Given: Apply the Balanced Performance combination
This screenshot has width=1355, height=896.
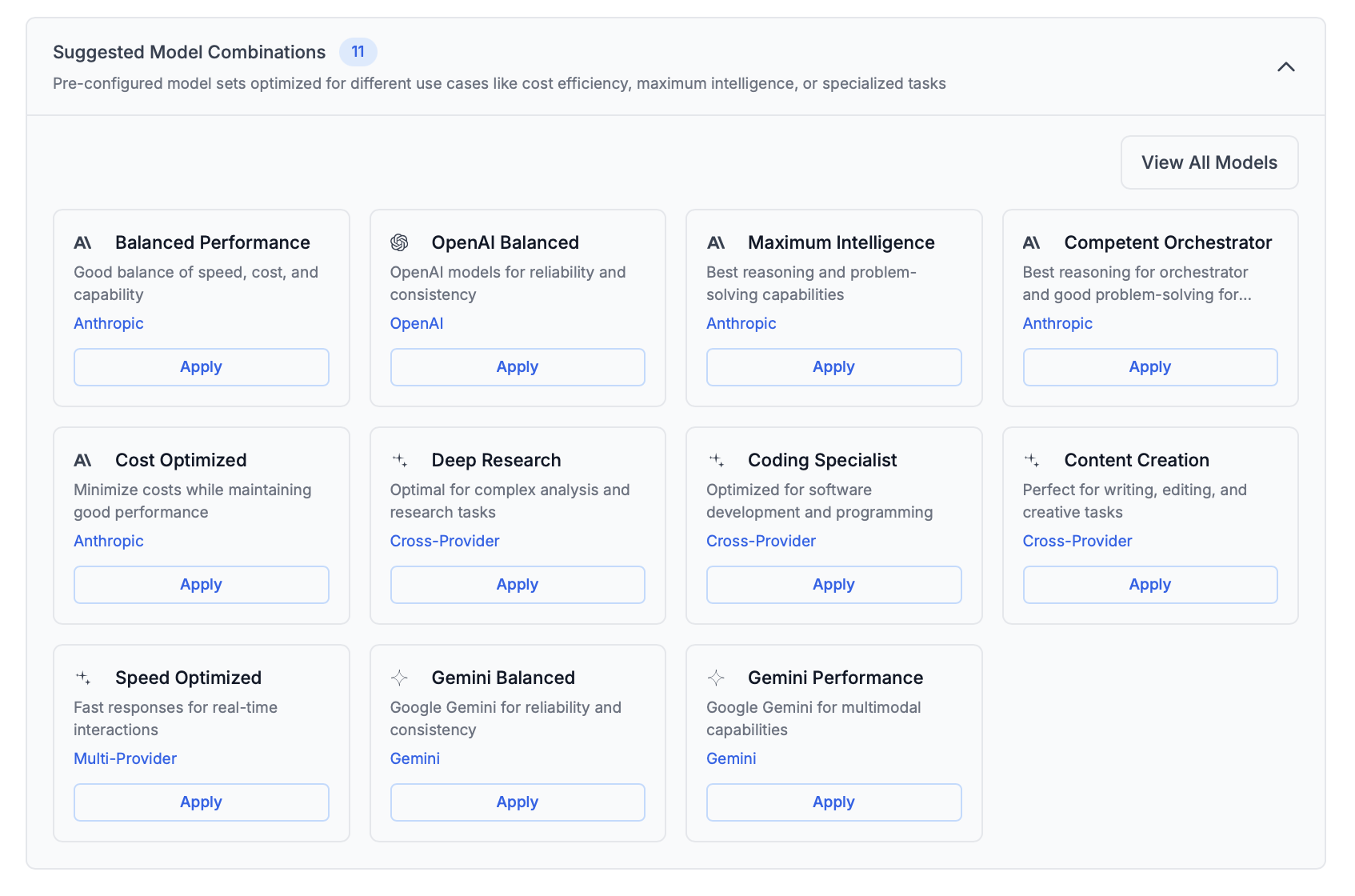Looking at the screenshot, I should pyautogui.click(x=201, y=367).
